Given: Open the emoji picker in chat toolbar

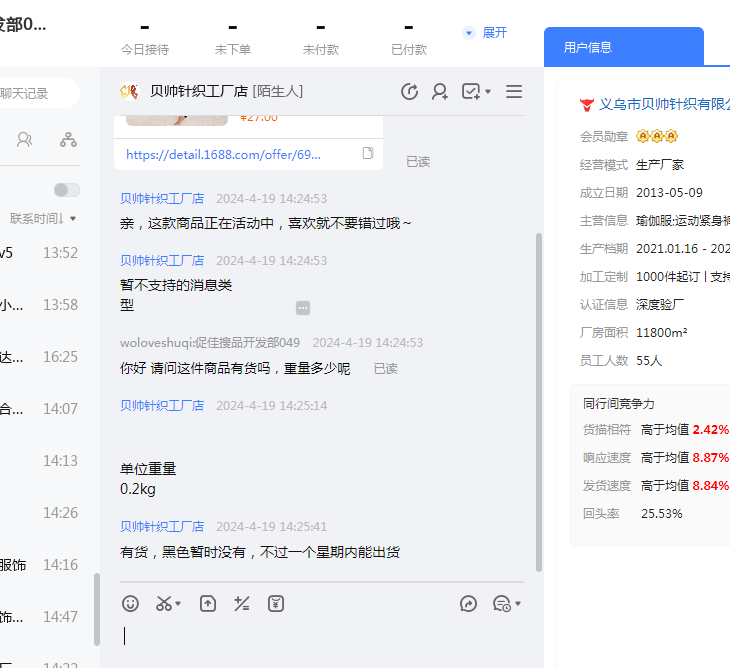Looking at the screenshot, I should [x=130, y=603].
